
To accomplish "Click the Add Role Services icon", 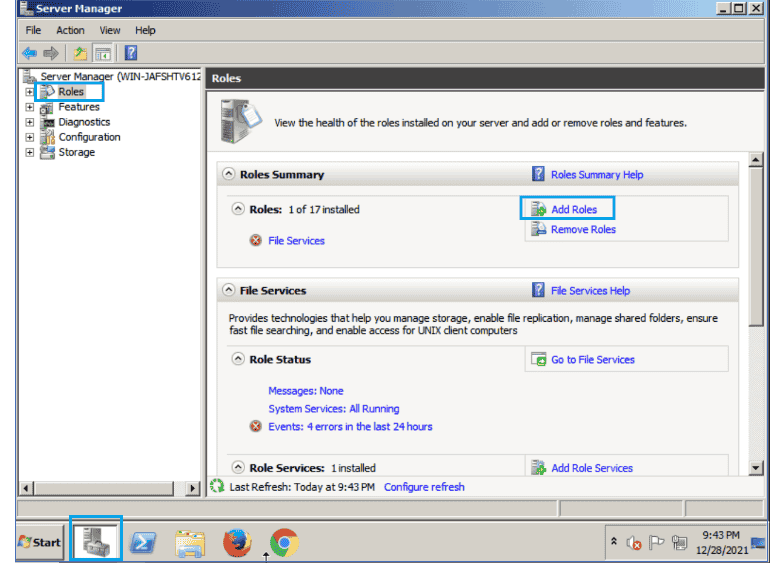I will click(538, 468).
